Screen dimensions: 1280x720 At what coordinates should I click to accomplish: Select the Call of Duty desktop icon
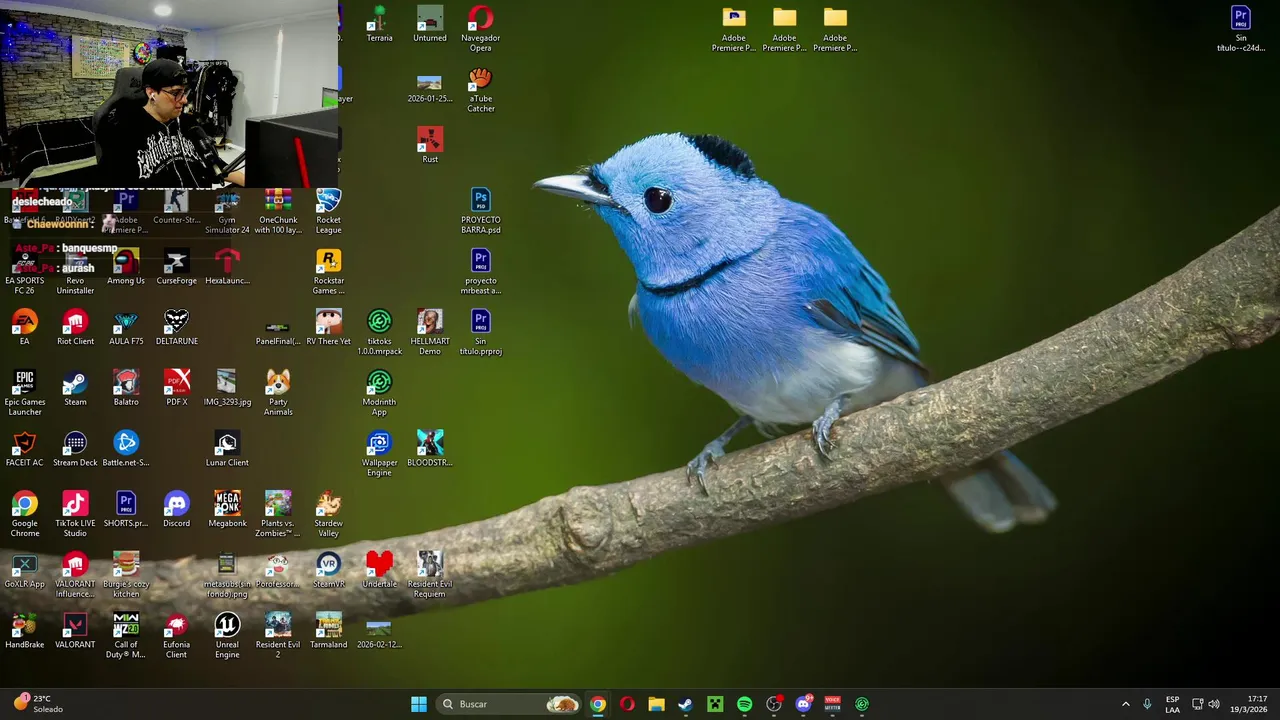point(126,636)
